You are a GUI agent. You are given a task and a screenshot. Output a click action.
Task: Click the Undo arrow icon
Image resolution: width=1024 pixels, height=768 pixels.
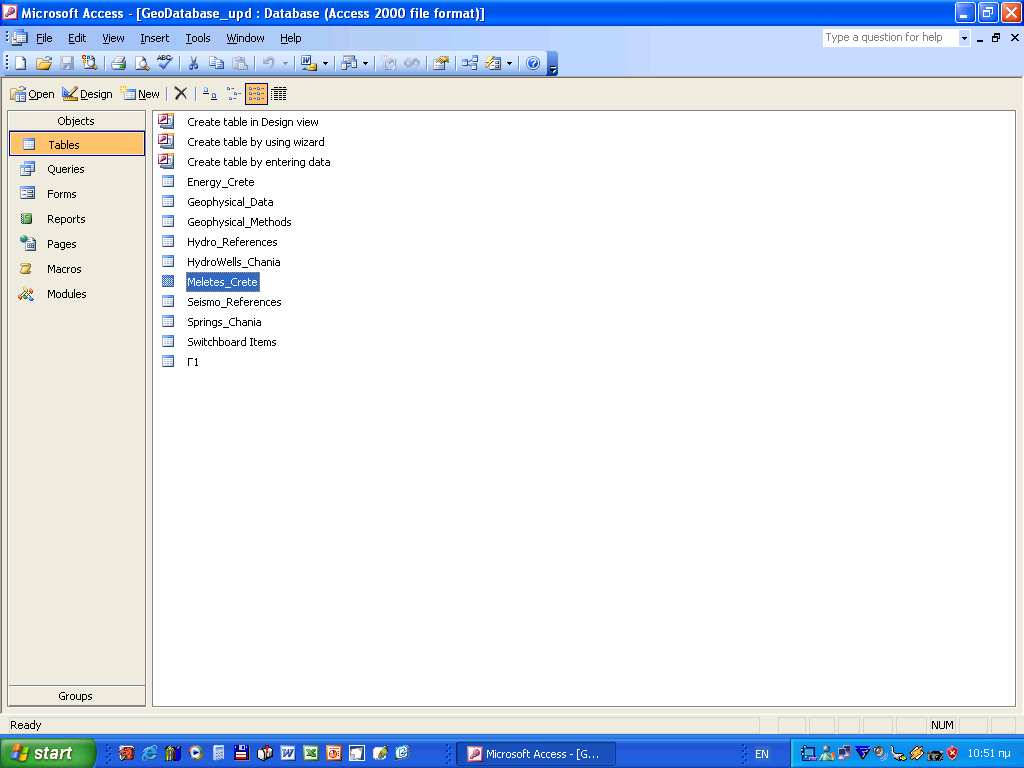(x=268, y=63)
